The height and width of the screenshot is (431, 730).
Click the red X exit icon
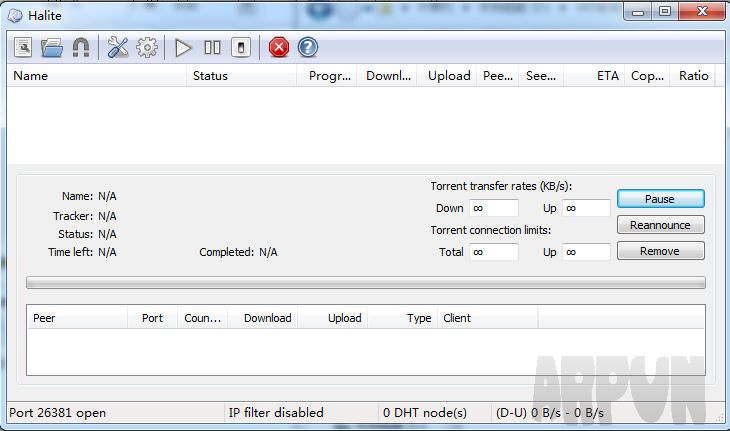click(279, 47)
